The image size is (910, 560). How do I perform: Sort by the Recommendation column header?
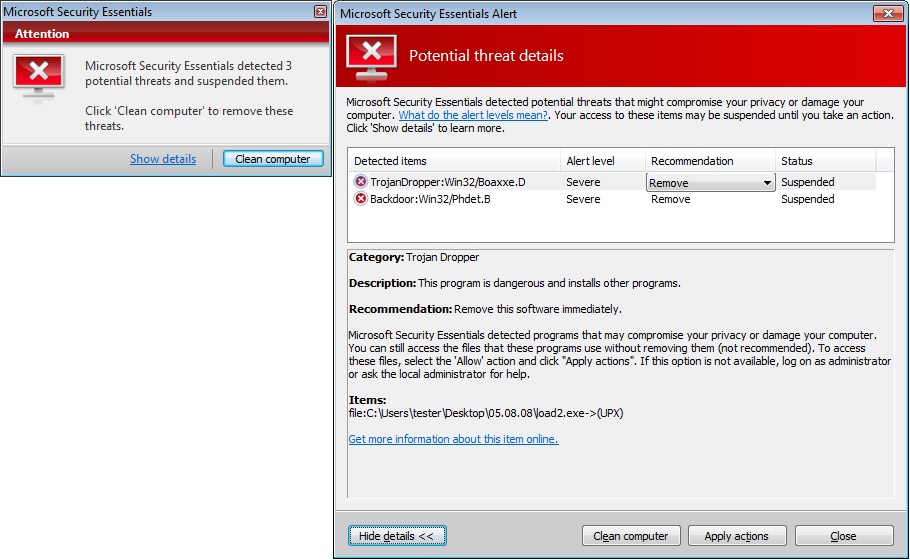(710, 161)
